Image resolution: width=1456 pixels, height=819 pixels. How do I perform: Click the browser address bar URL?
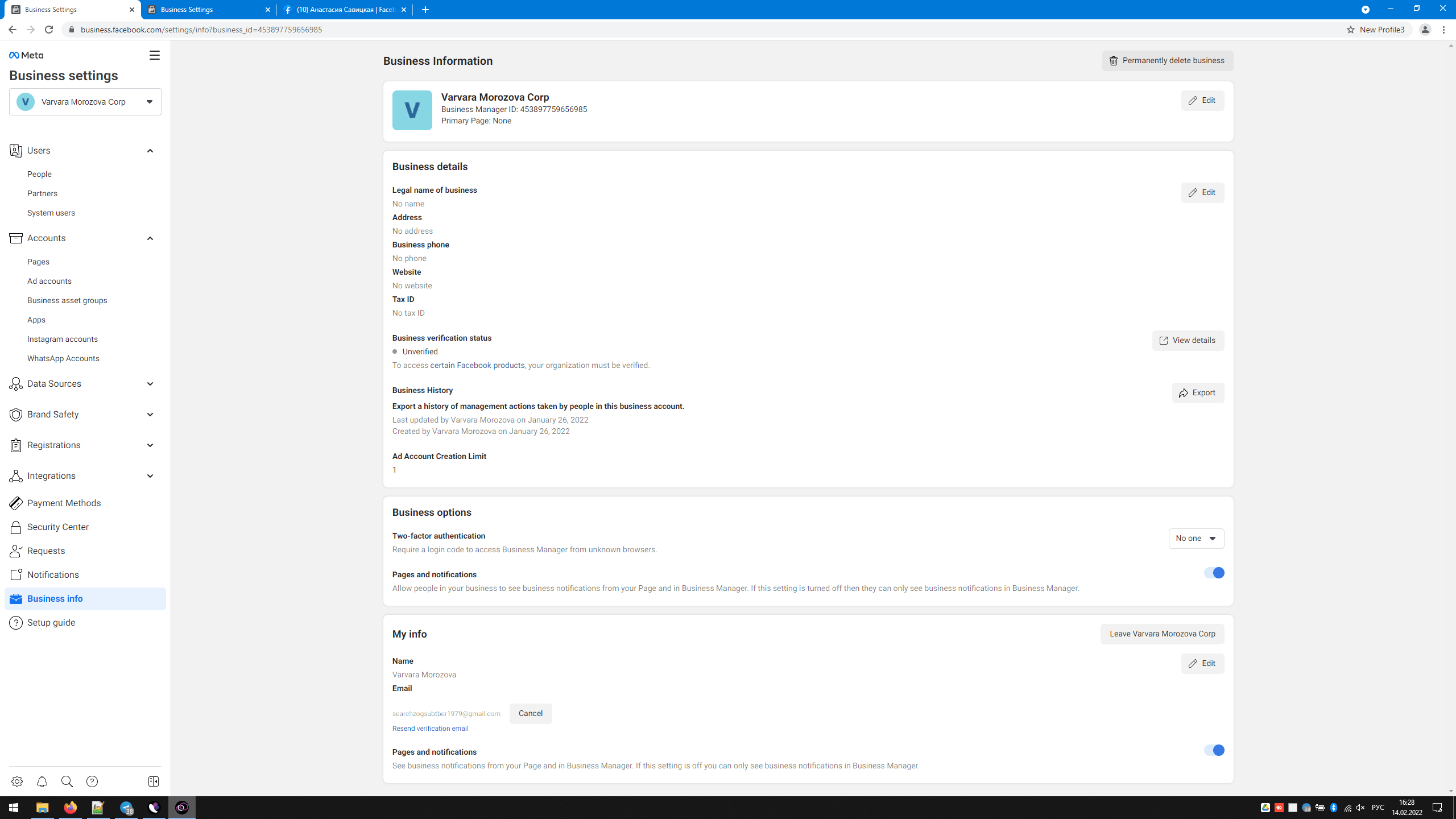201,30
